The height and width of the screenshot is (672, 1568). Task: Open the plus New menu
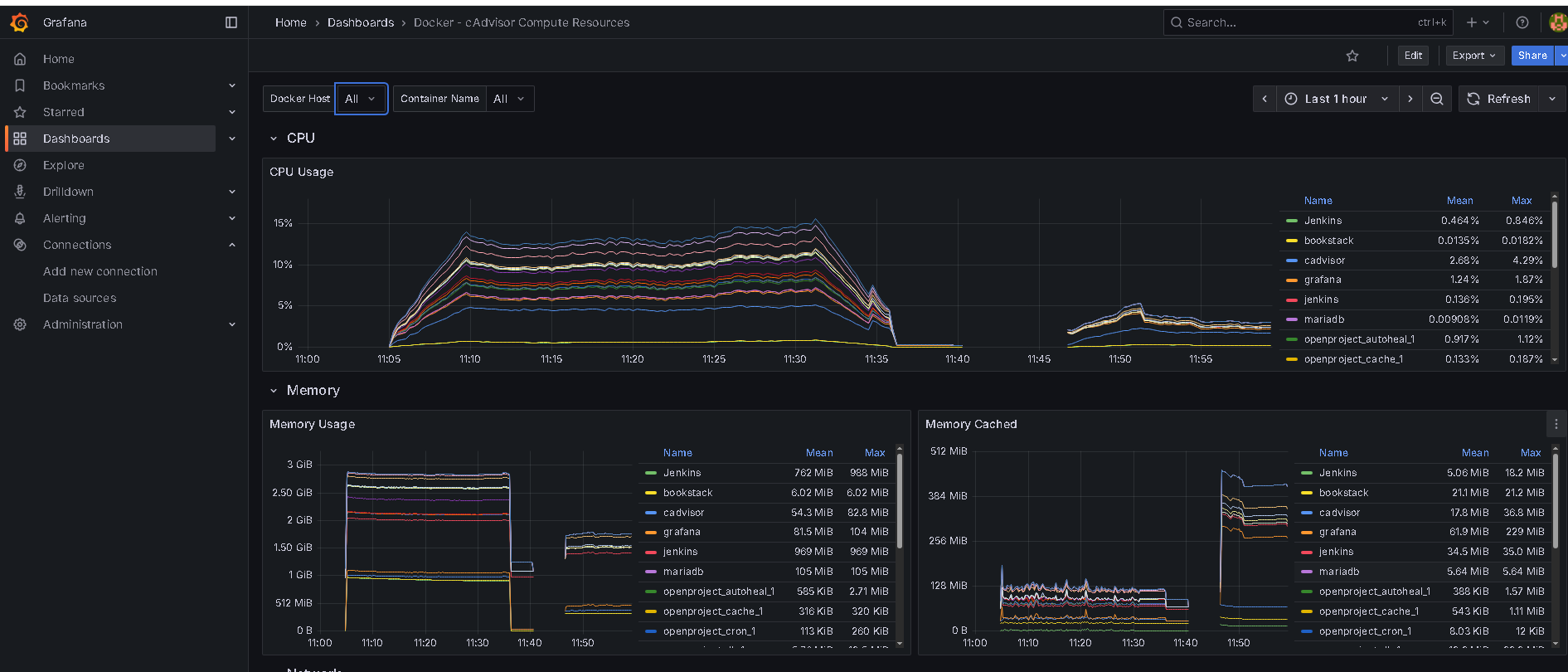pyautogui.click(x=1478, y=22)
